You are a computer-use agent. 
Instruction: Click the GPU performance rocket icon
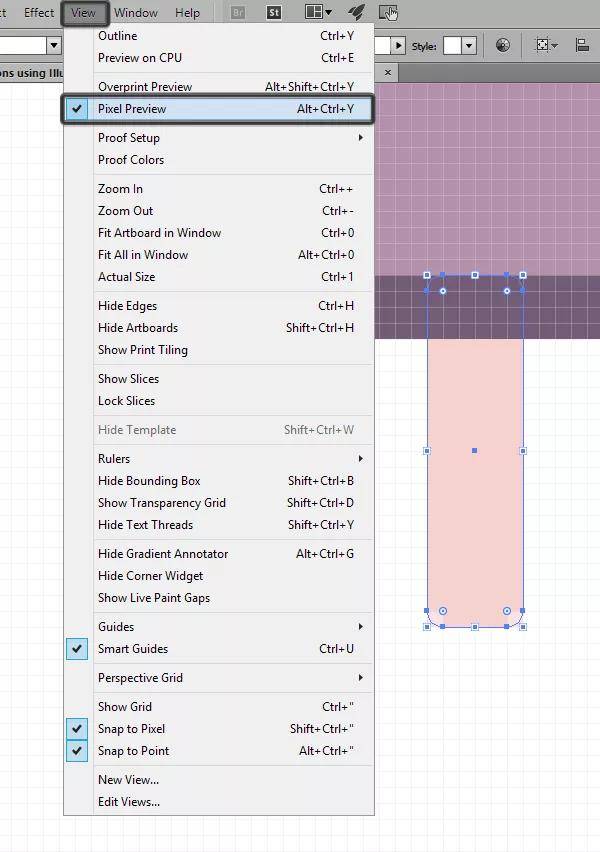coord(356,12)
